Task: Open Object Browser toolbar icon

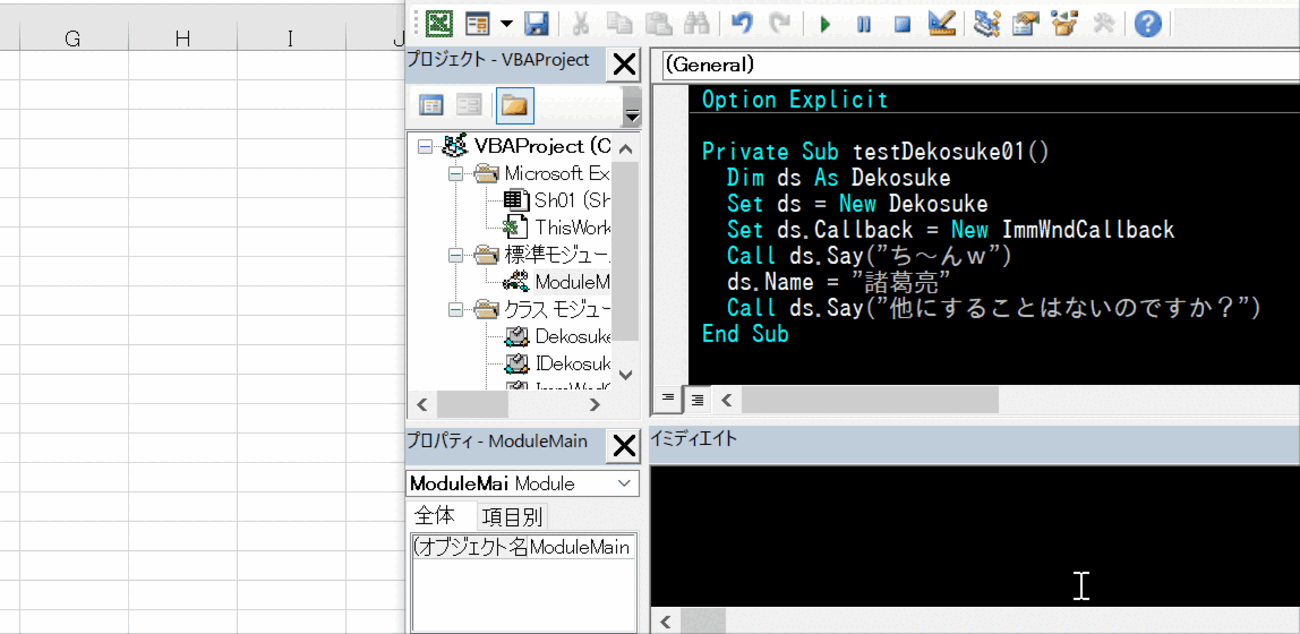Action: point(1064,23)
